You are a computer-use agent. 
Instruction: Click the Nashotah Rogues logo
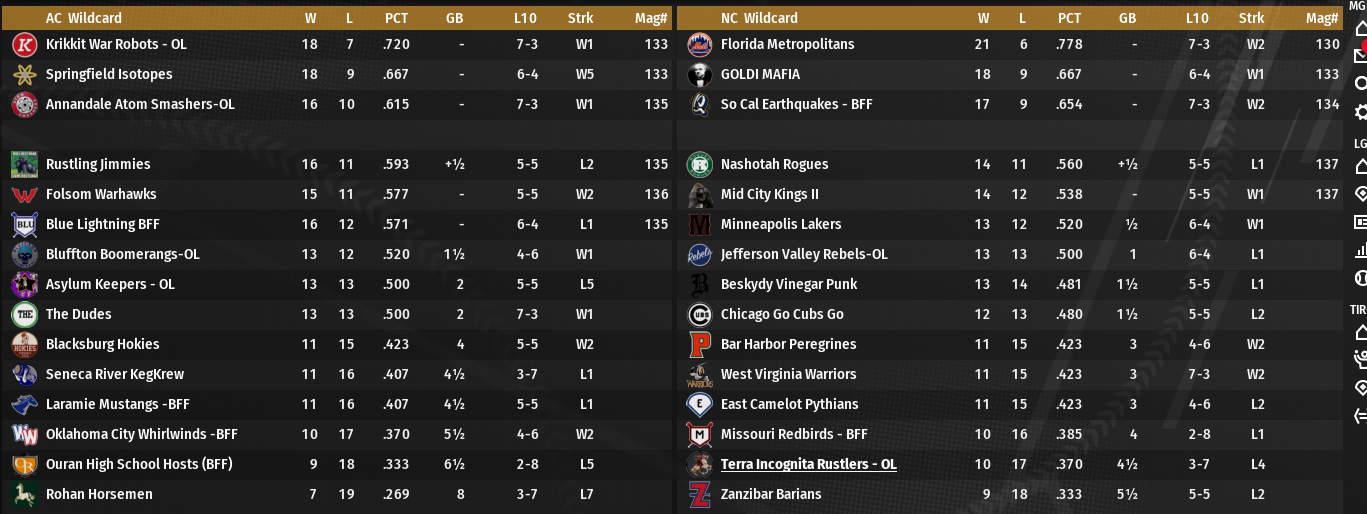(x=699, y=165)
